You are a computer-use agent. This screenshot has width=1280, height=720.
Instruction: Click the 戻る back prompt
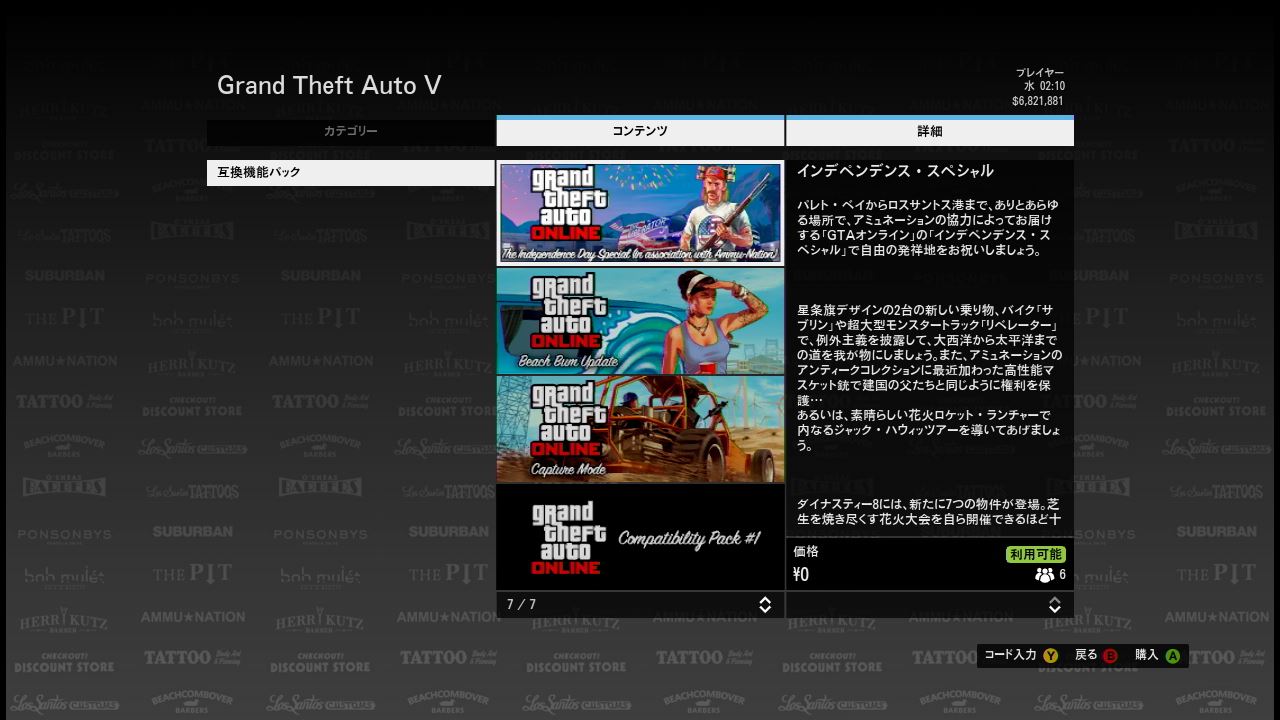(x=1086, y=655)
